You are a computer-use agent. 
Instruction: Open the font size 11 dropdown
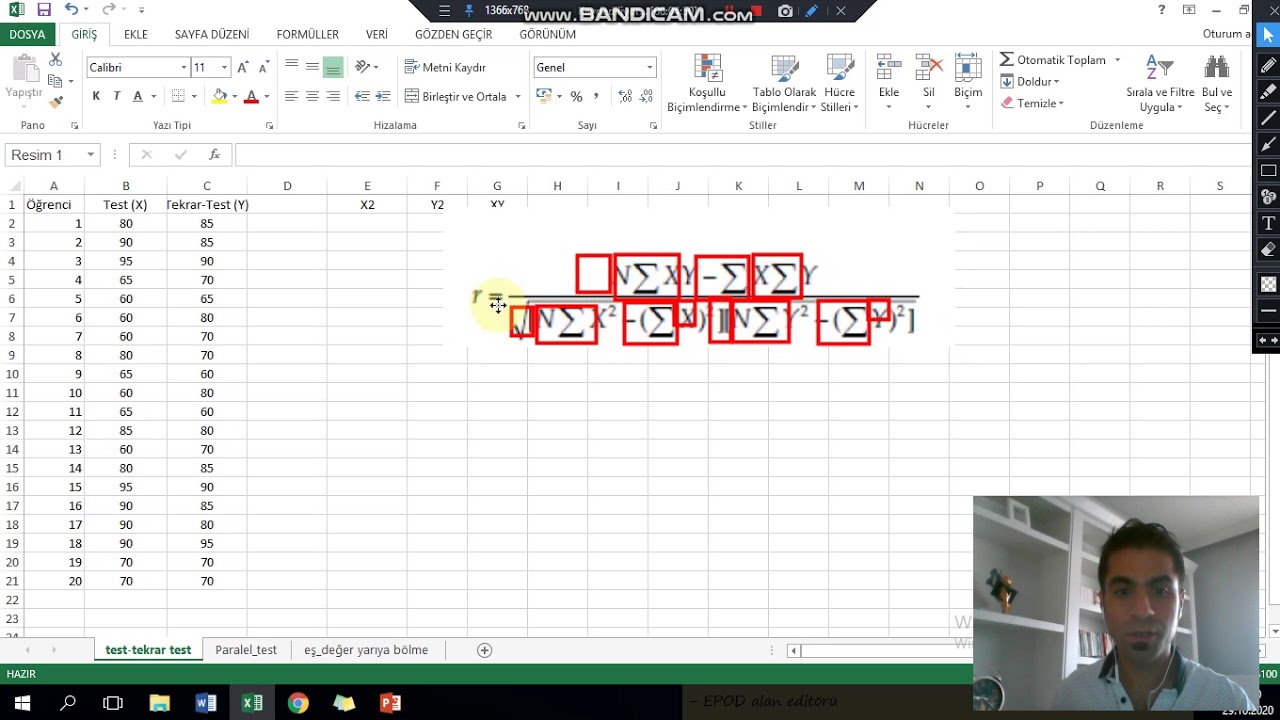pos(224,67)
